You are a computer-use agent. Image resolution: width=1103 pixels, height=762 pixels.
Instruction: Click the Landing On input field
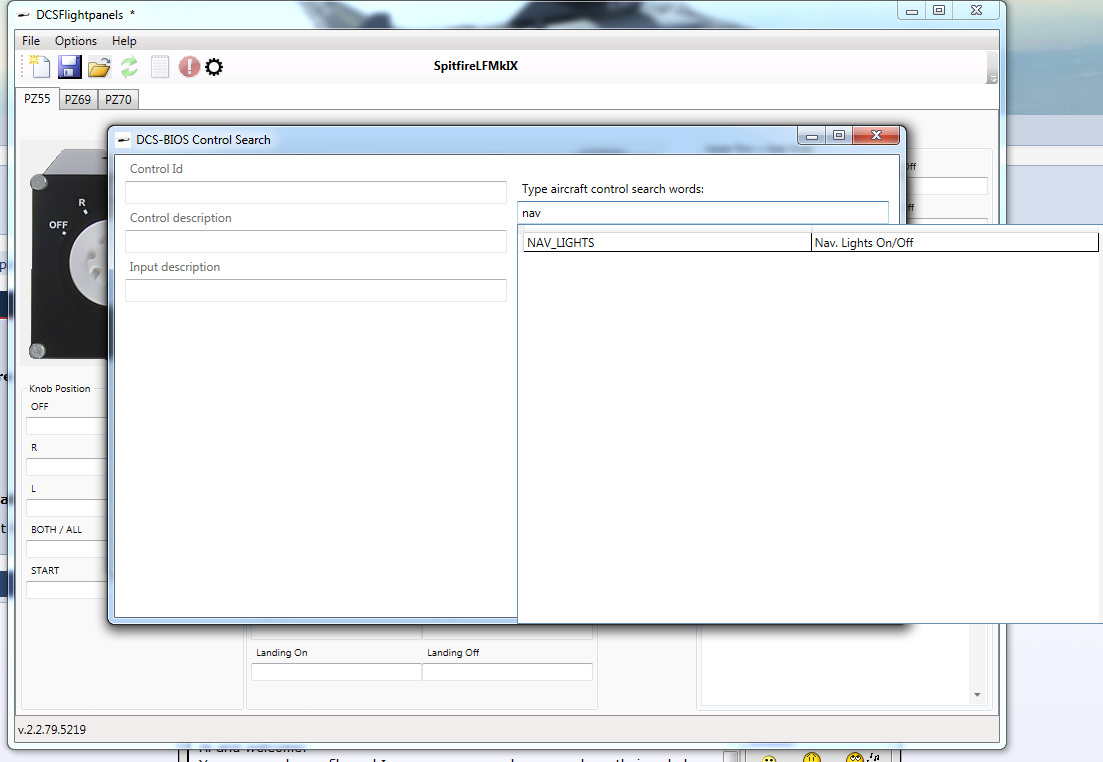point(336,672)
